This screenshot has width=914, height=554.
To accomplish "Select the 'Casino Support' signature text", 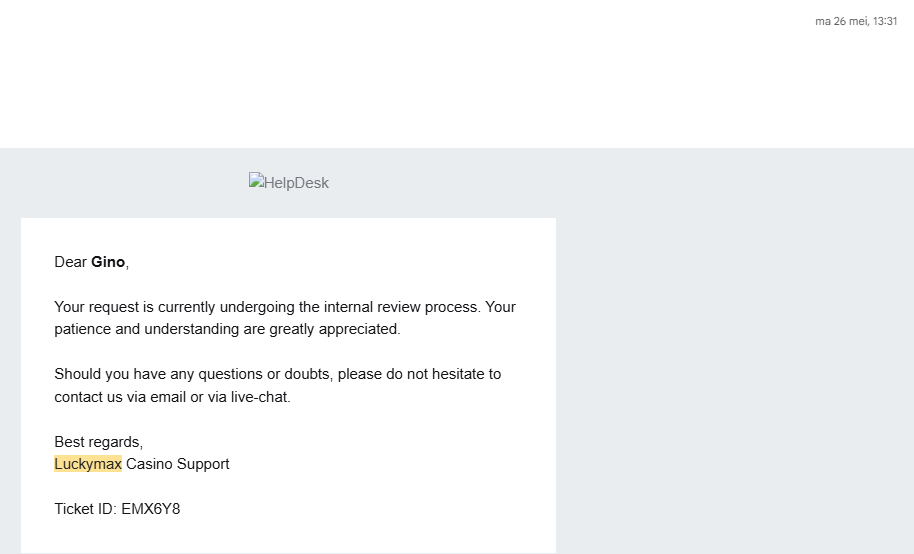I will point(178,464).
